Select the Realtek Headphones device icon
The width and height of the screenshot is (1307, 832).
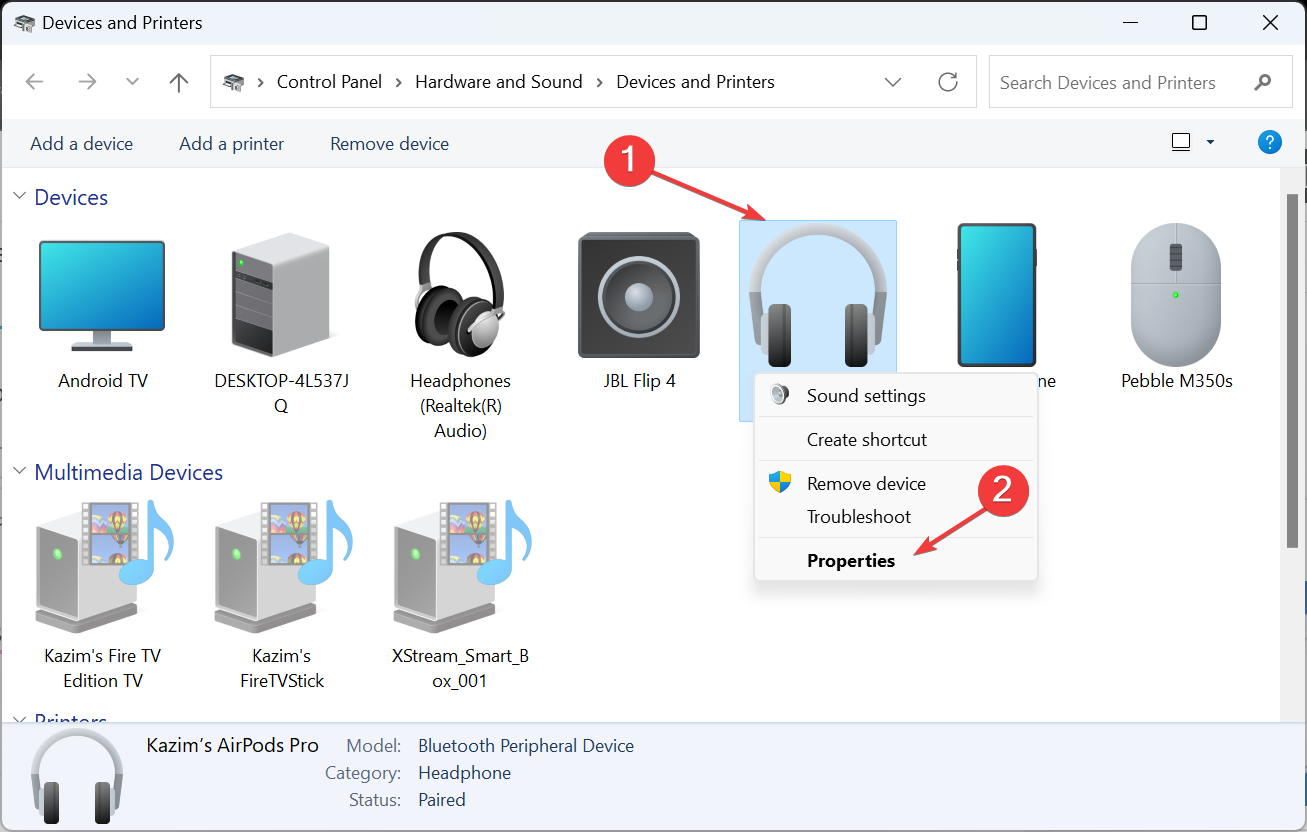point(459,293)
